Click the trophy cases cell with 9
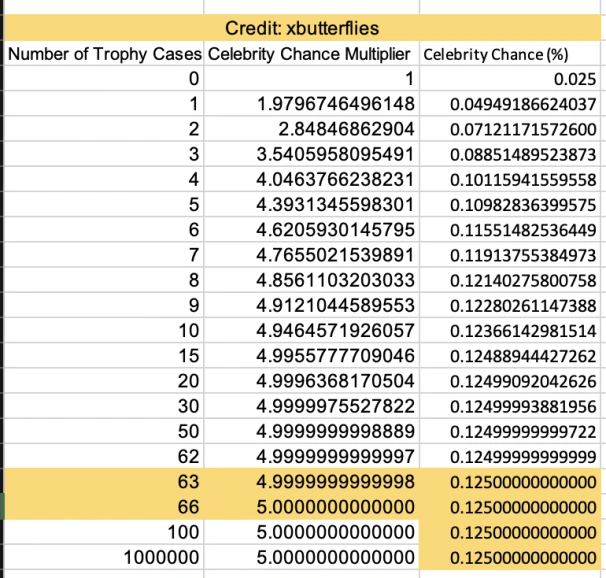606x578 pixels. tap(104, 305)
